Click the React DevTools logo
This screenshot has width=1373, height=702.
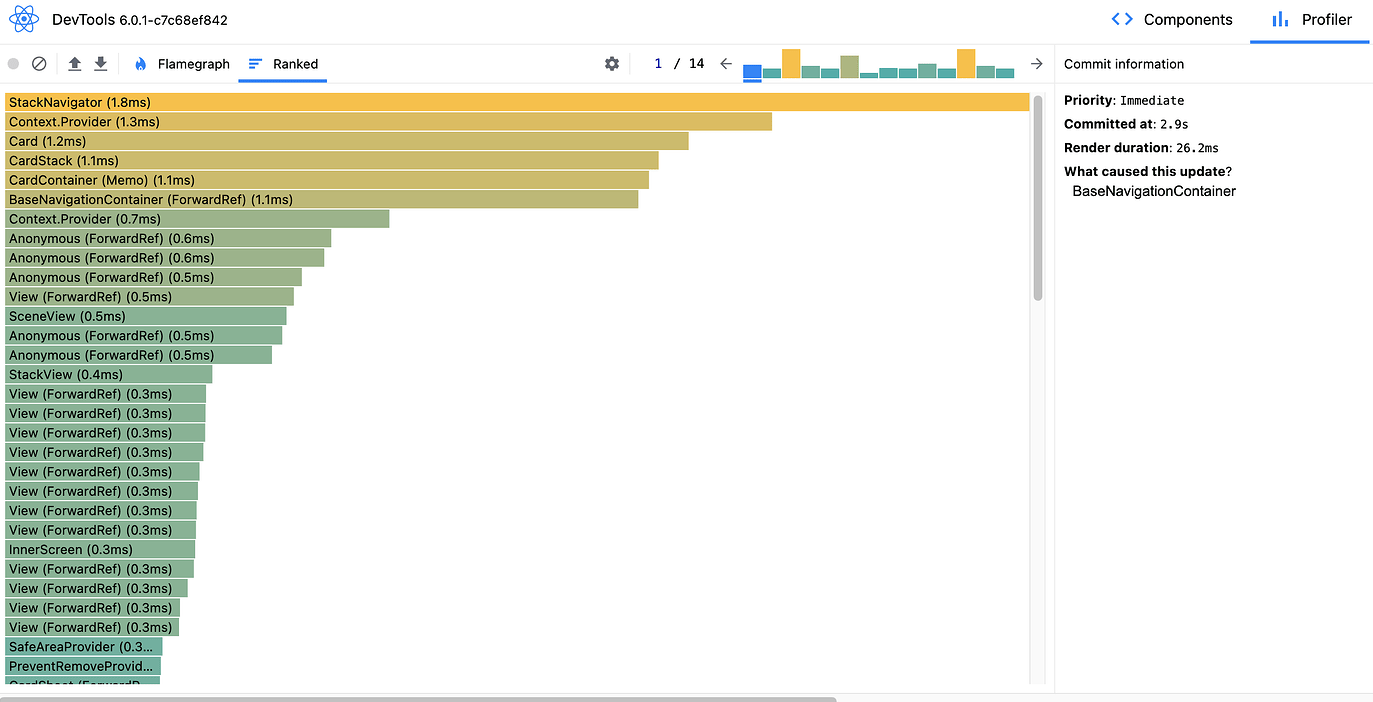pyautogui.click(x=24, y=18)
